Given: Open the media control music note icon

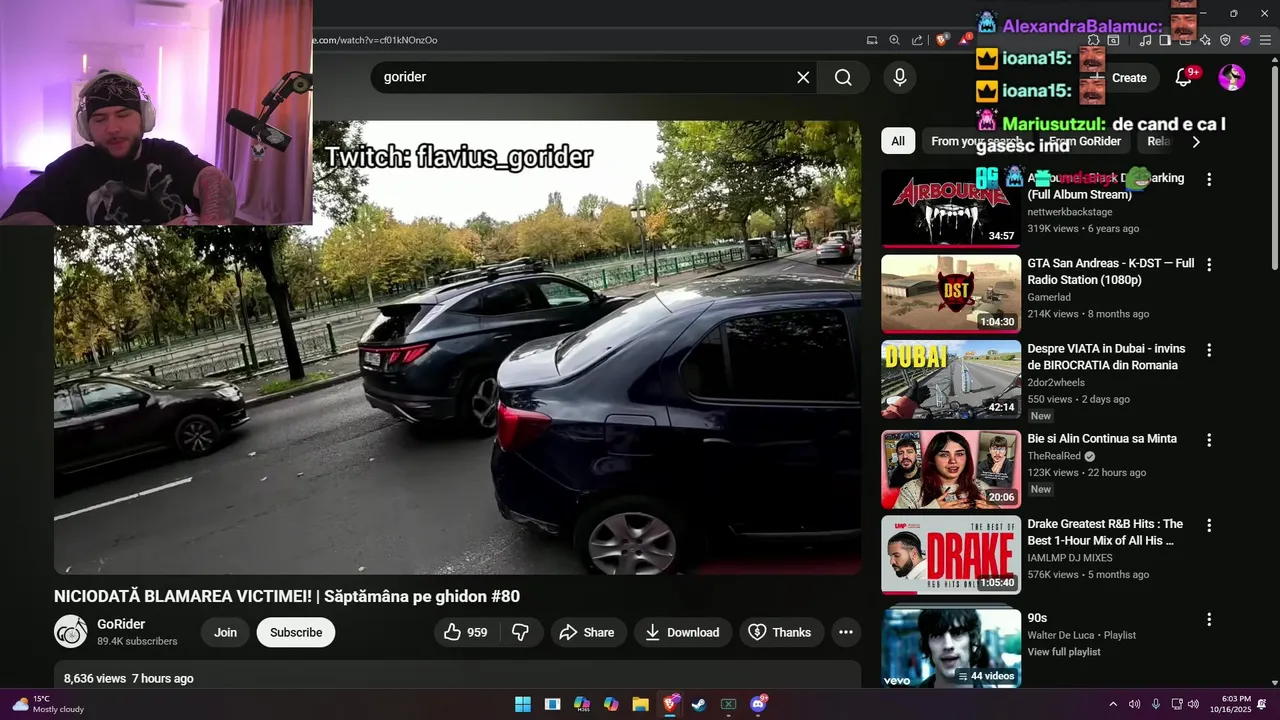Looking at the screenshot, I should 1145,40.
